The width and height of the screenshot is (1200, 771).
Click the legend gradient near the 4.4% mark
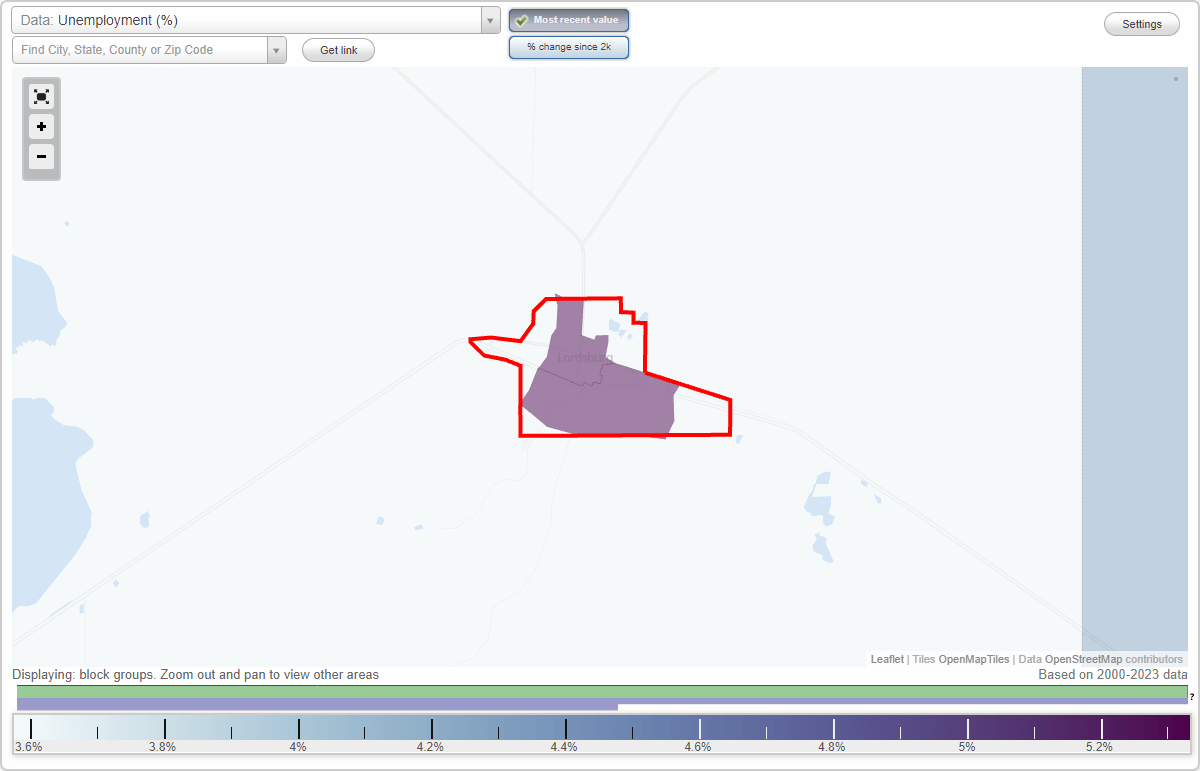coord(565,727)
